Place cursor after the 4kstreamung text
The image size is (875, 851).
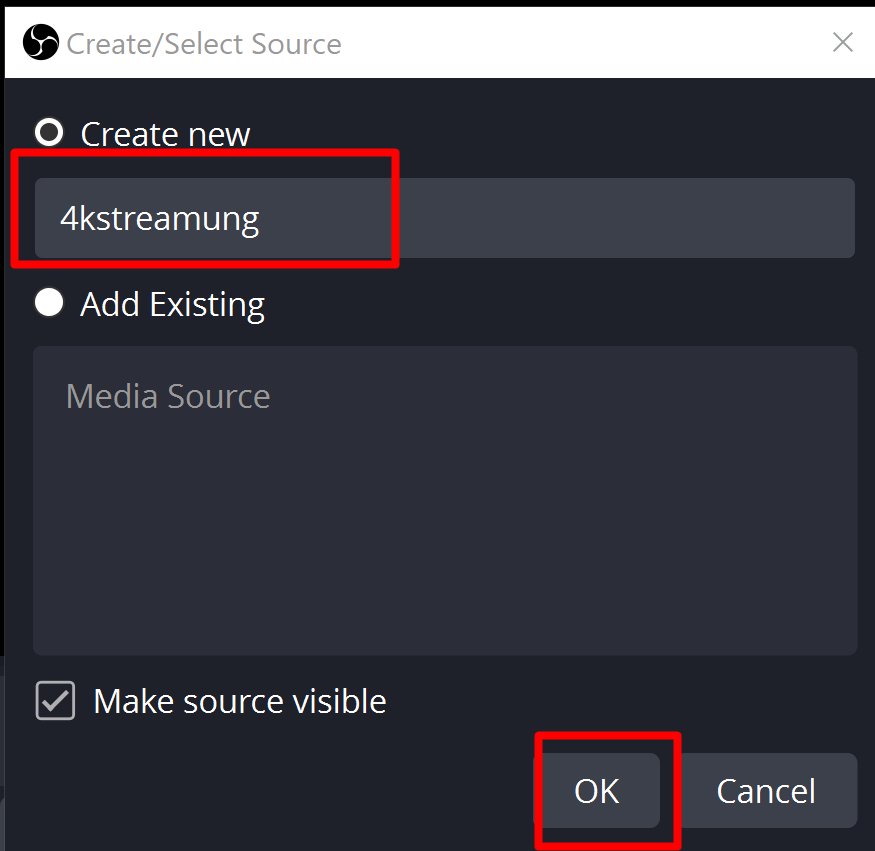click(x=261, y=219)
